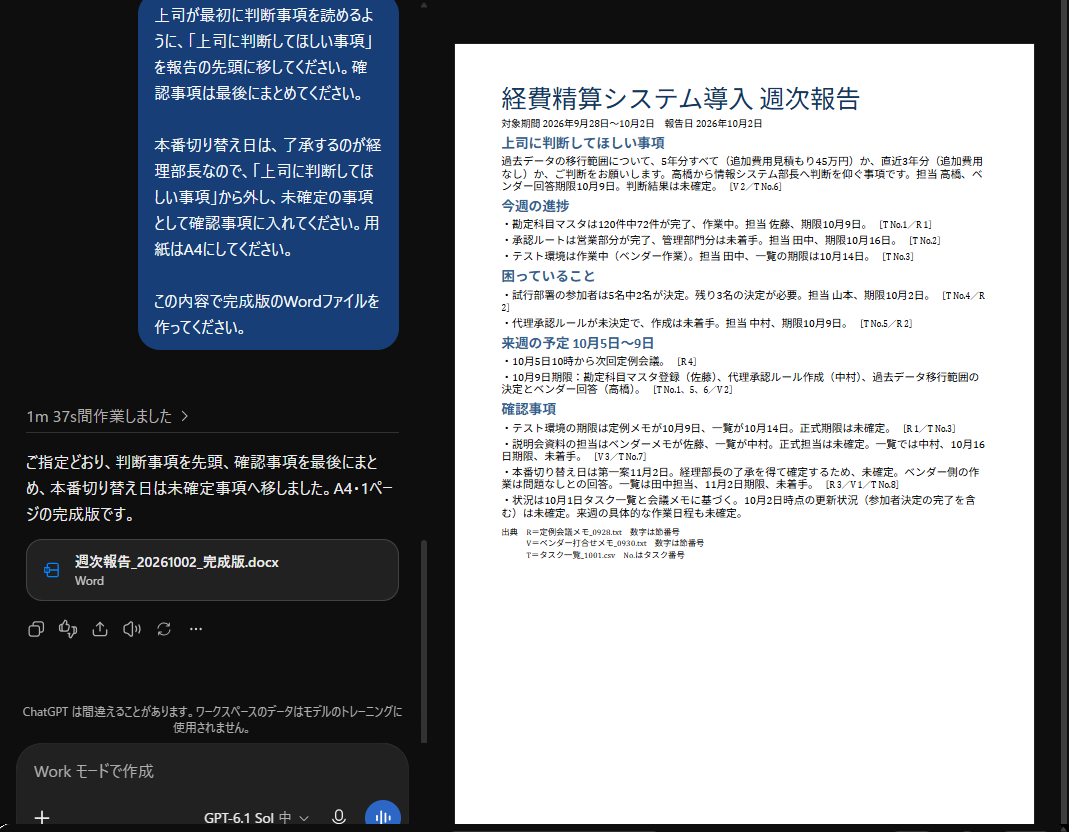Click the Word document icon on file card
Screen dimensions: 1069x832
tap(52, 570)
